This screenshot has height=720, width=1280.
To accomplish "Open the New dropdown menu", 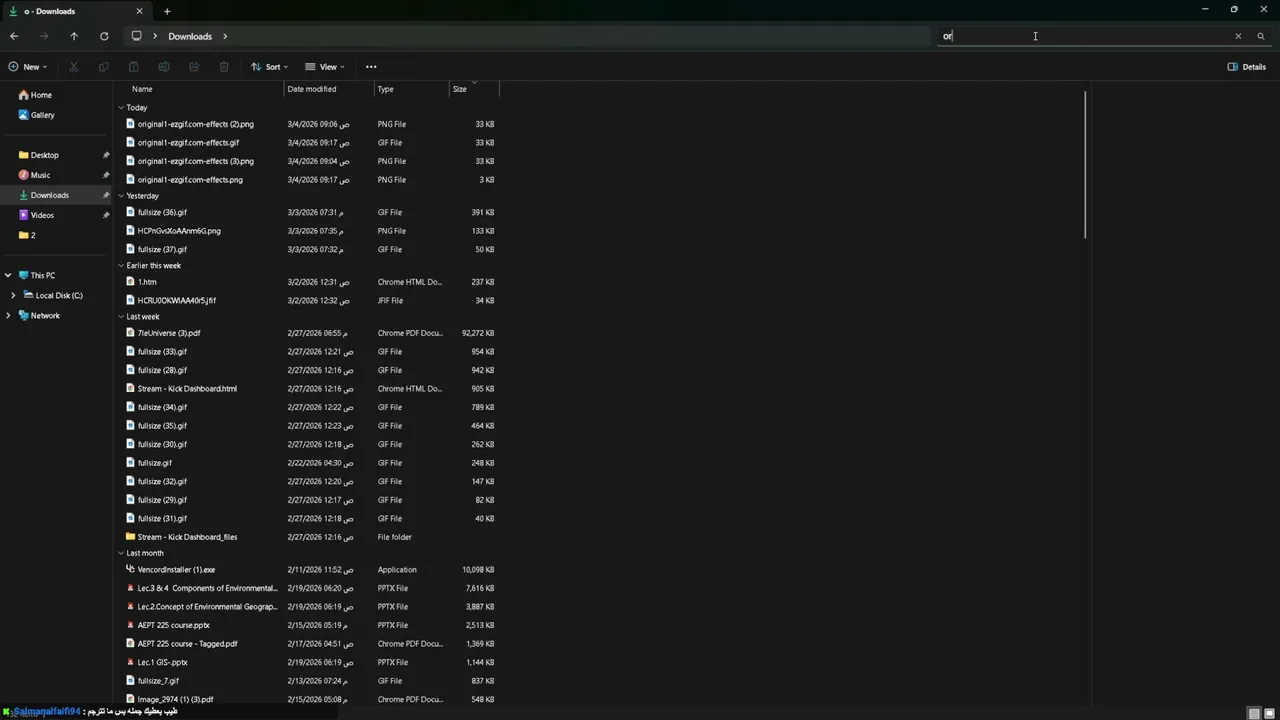I will (x=27, y=67).
